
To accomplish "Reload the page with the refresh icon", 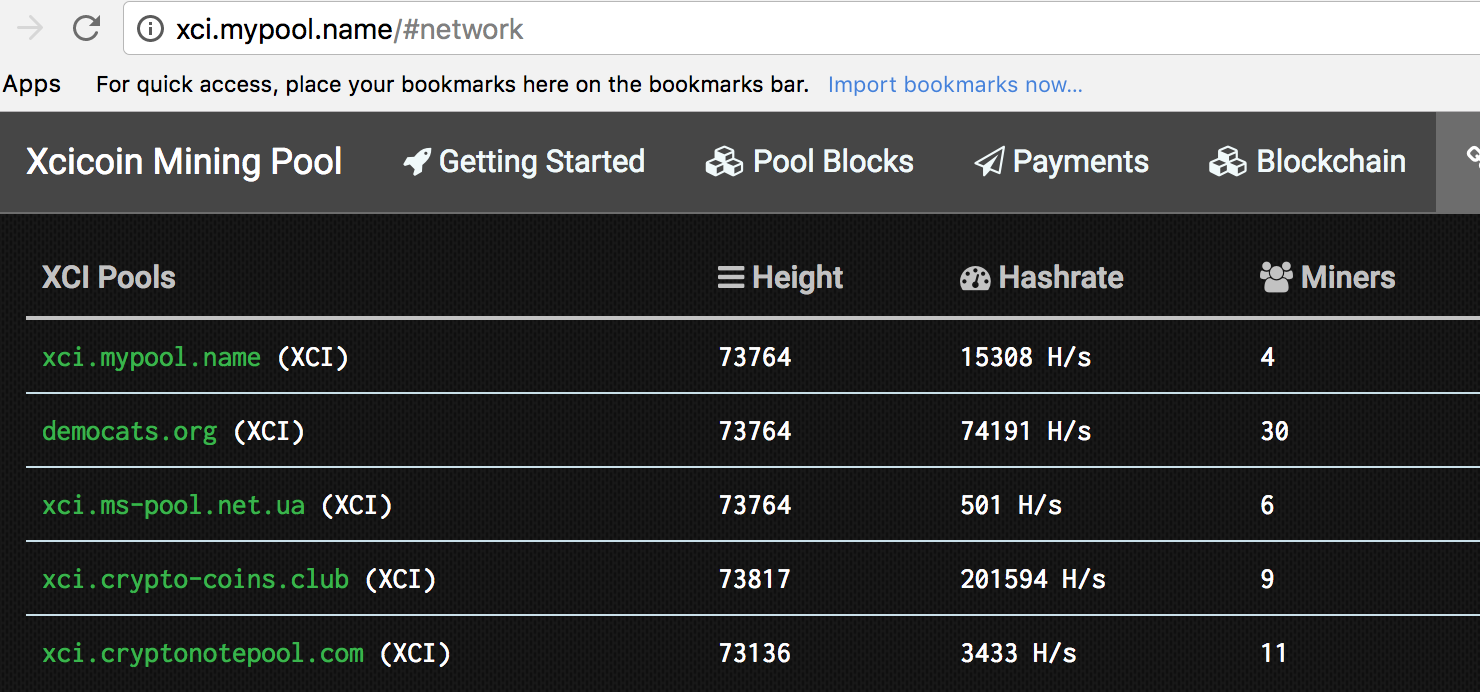I will 87,29.
